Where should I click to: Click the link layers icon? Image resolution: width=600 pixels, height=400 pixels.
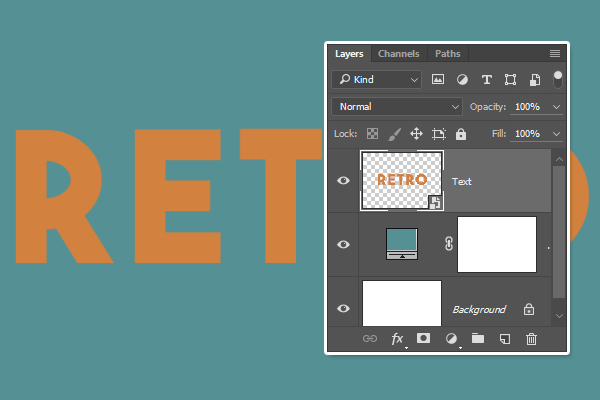[x=370, y=338]
